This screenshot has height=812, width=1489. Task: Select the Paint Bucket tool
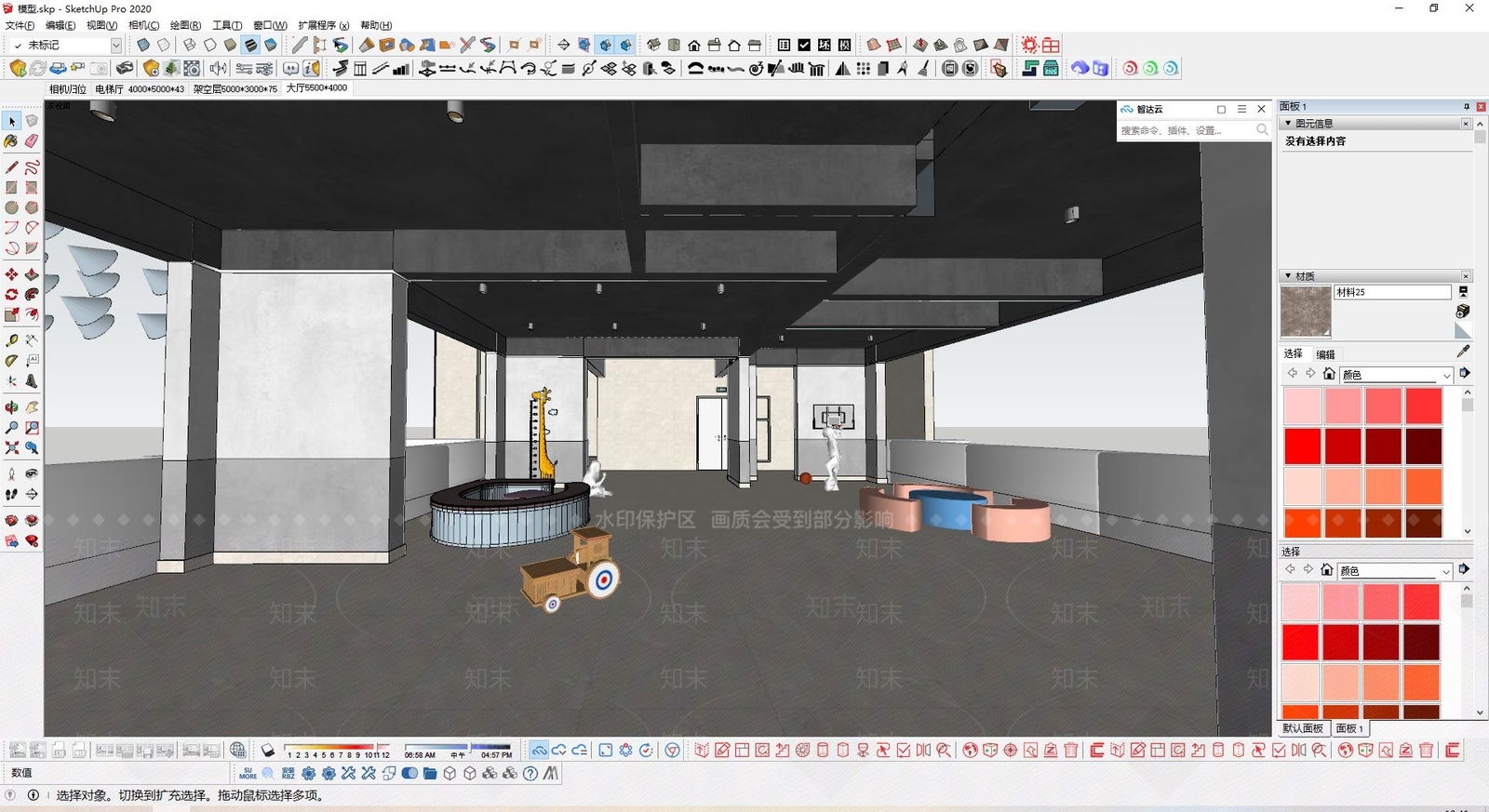[x=11, y=141]
